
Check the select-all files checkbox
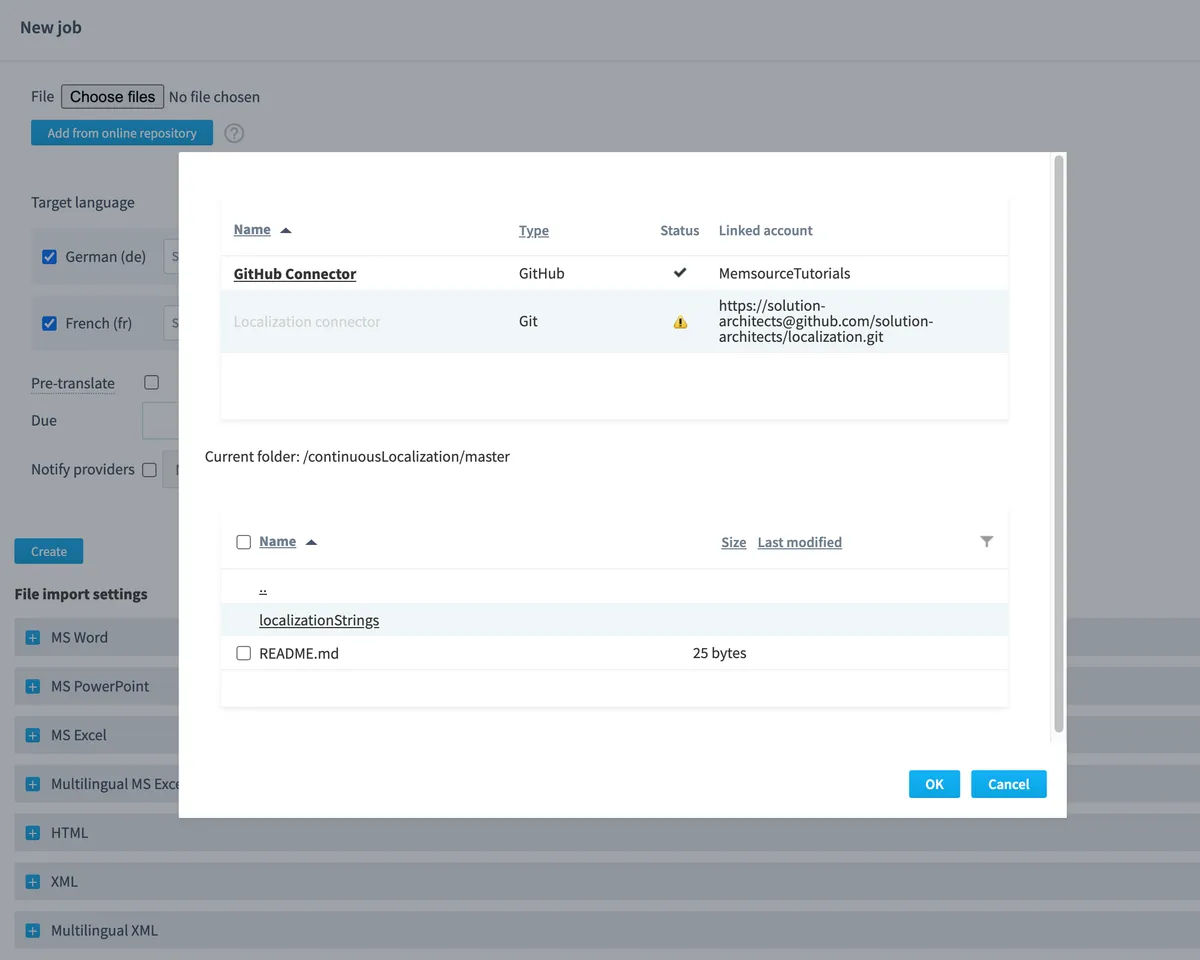(243, 542)
